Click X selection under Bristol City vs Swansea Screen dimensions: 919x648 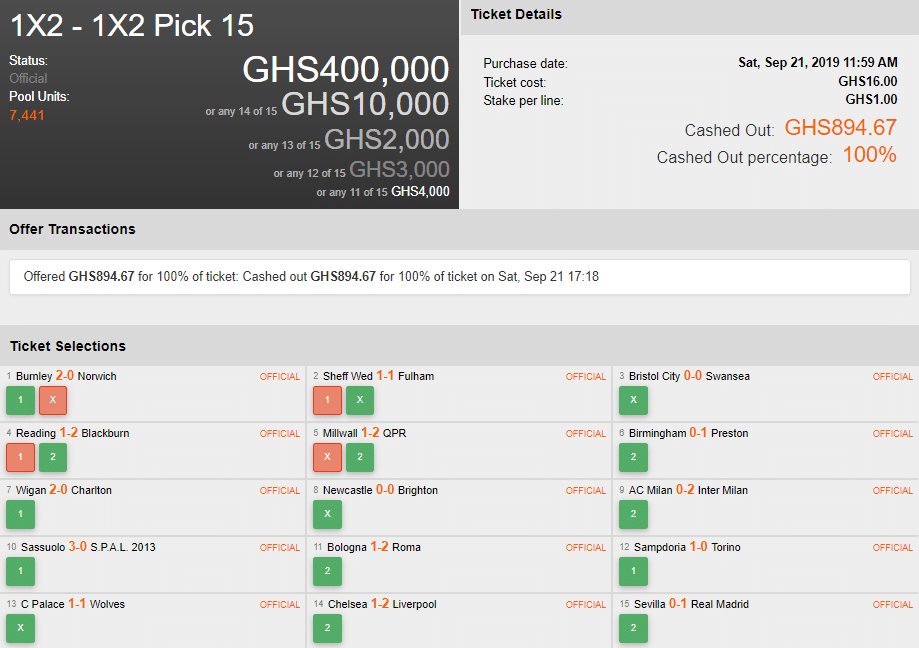633,401
